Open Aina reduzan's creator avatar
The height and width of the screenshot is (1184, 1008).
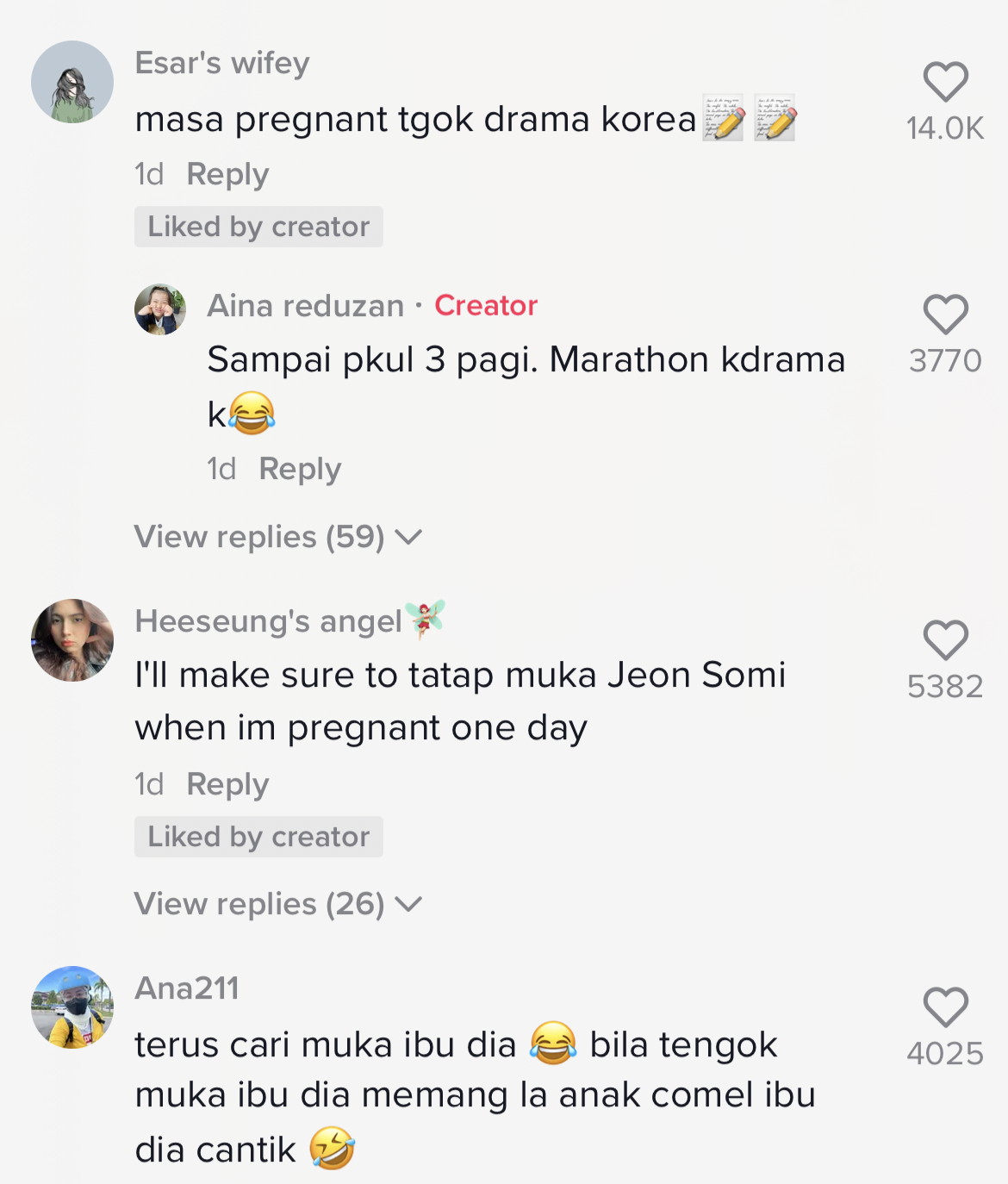(160, 309)
